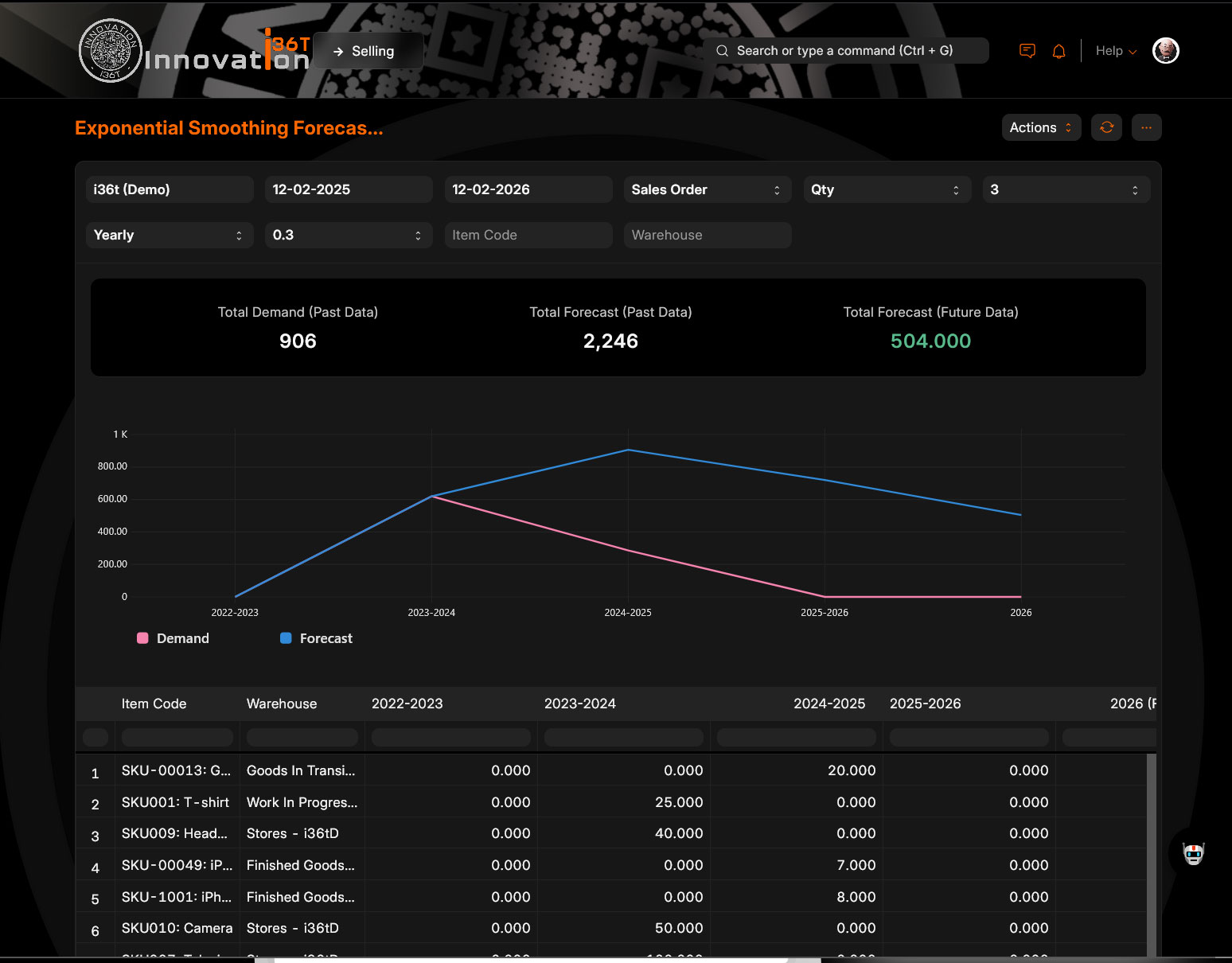Open the three-dots more options menu
The width and height of the screenshot is (1232, 963).
[1146, 127]
